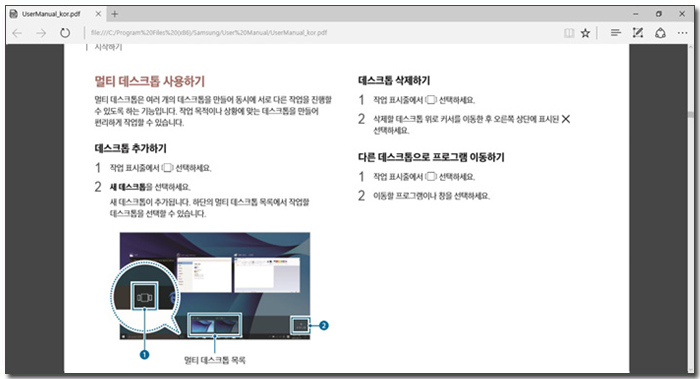This screenshot has height=379, width=700.
Task: Click the file path address bar
Action: (321, 33)
